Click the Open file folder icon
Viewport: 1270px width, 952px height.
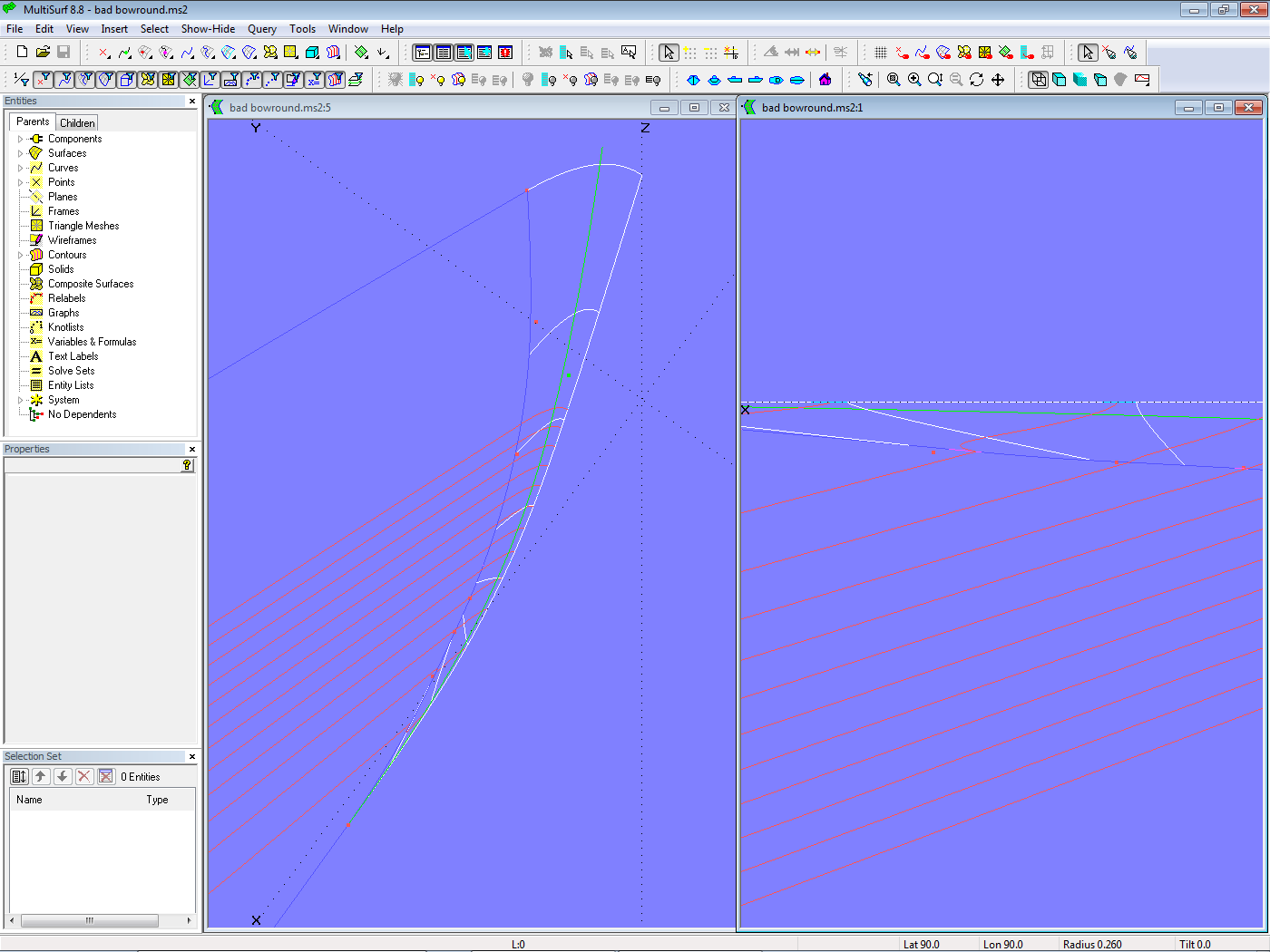point(43,53)
